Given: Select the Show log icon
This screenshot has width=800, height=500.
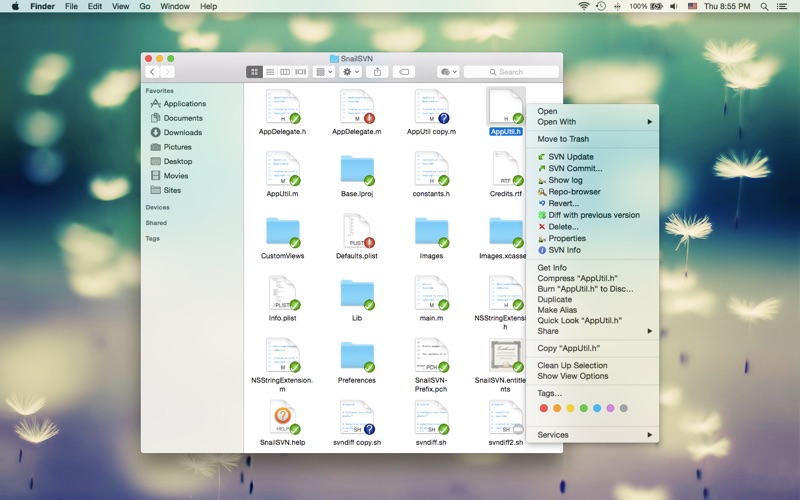Looking at the screenshot, I should 542,180.
